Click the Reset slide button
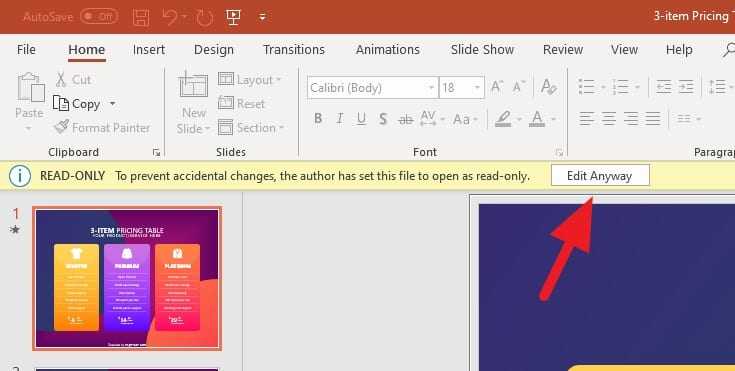 click(x=241, y=104)
